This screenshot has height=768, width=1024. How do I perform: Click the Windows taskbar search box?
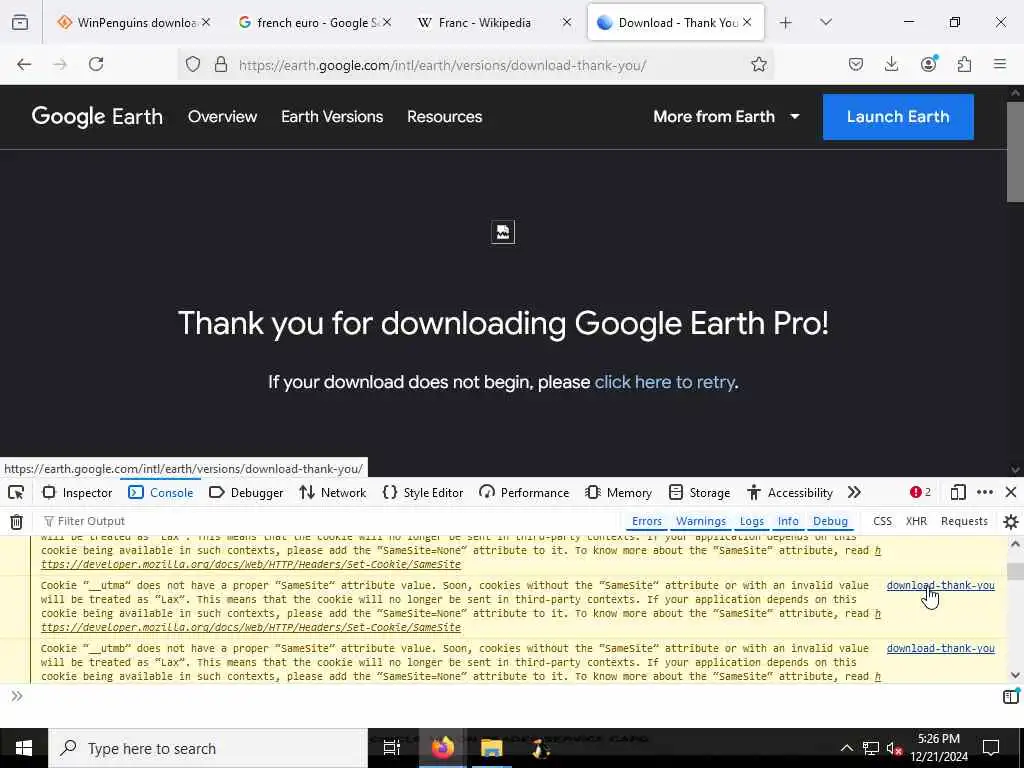(x=208, y=748)
